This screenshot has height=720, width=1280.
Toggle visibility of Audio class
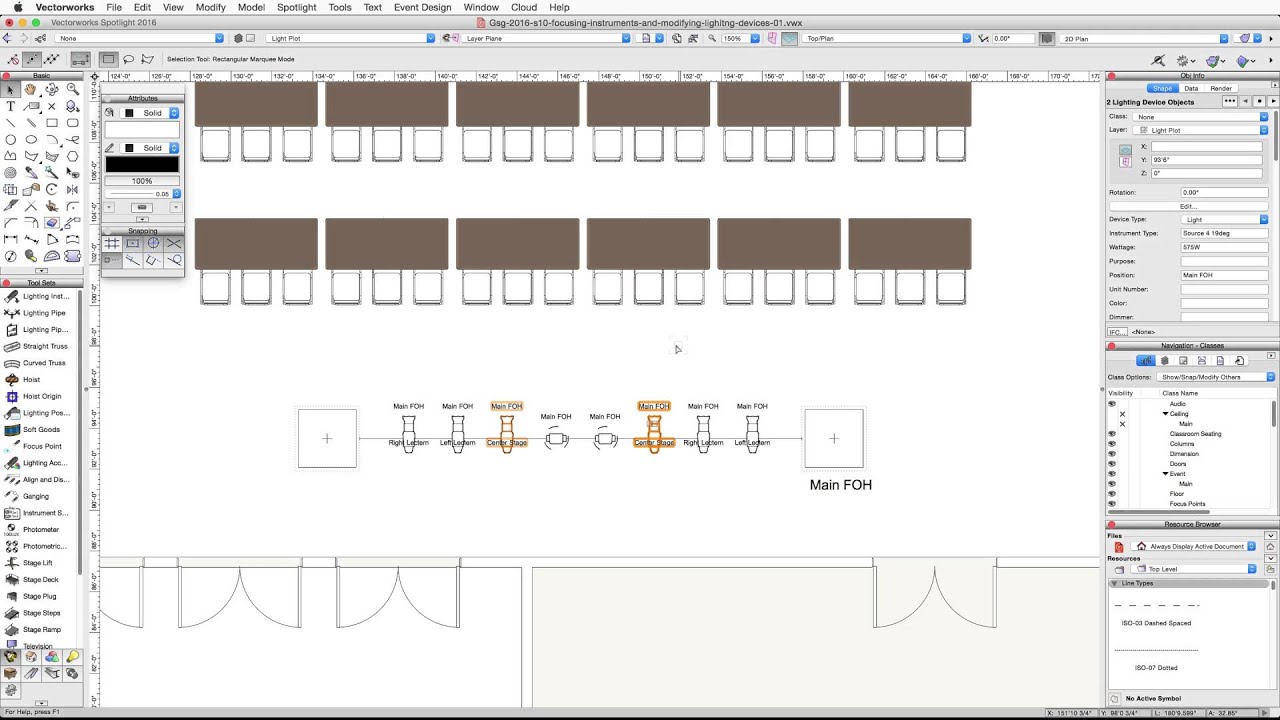tap(1112, 404)
